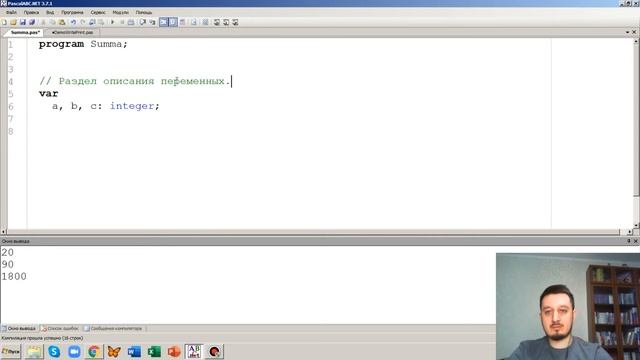640x360 pixels.
Task: Click the PascalABC taskbar icon
Action: pos(194,351)
